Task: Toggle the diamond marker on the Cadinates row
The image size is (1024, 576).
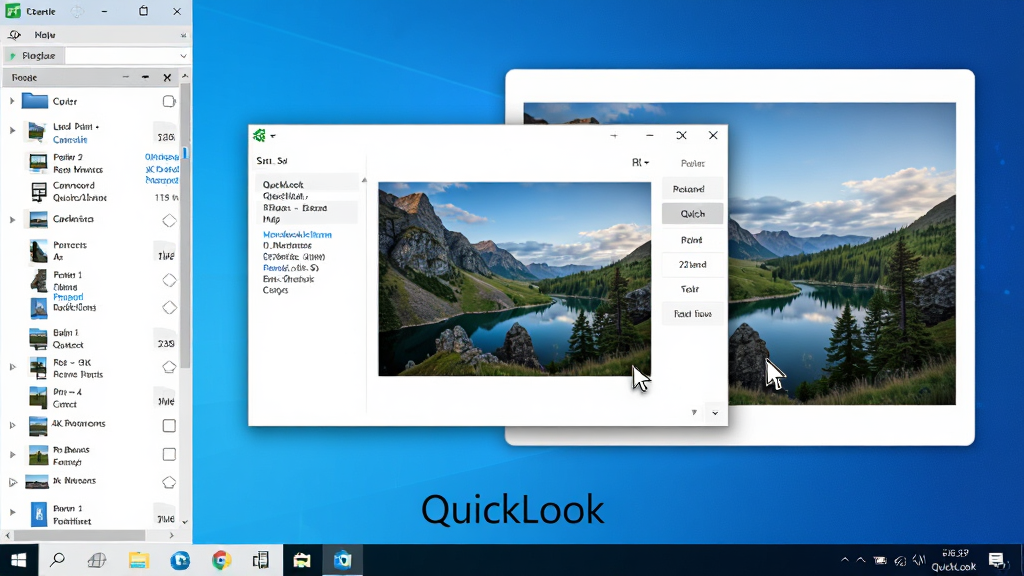Action: pyautogui.click(x=169, y=221)
